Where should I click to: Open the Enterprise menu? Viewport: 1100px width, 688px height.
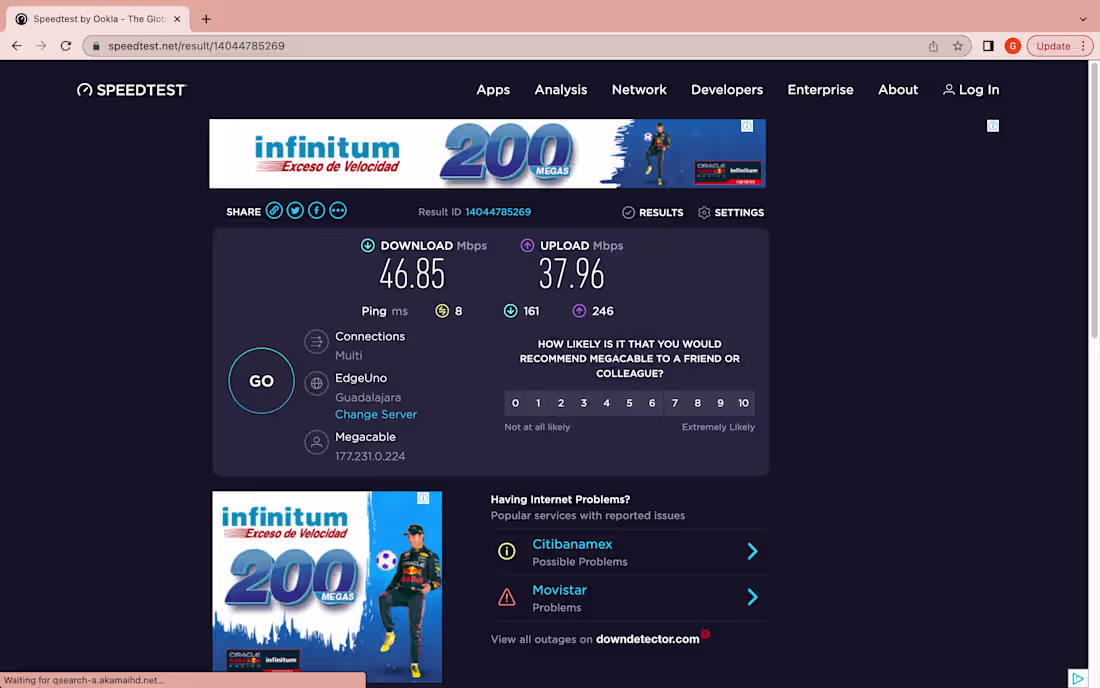pos(820,90)
